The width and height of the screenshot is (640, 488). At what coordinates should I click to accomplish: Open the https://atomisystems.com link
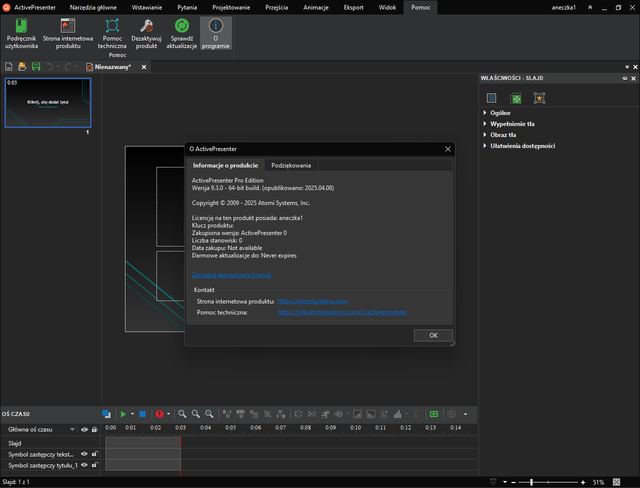tap(313, 301)
